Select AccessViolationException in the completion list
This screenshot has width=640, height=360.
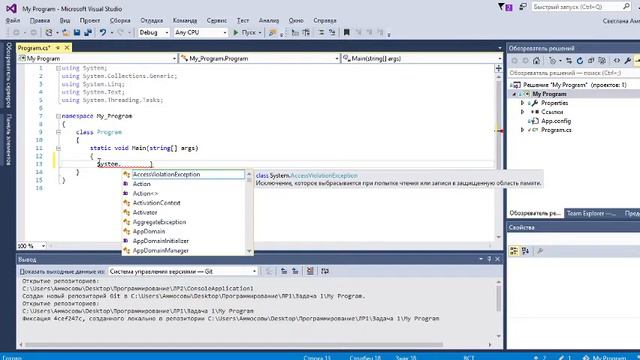tap(184, 174)
